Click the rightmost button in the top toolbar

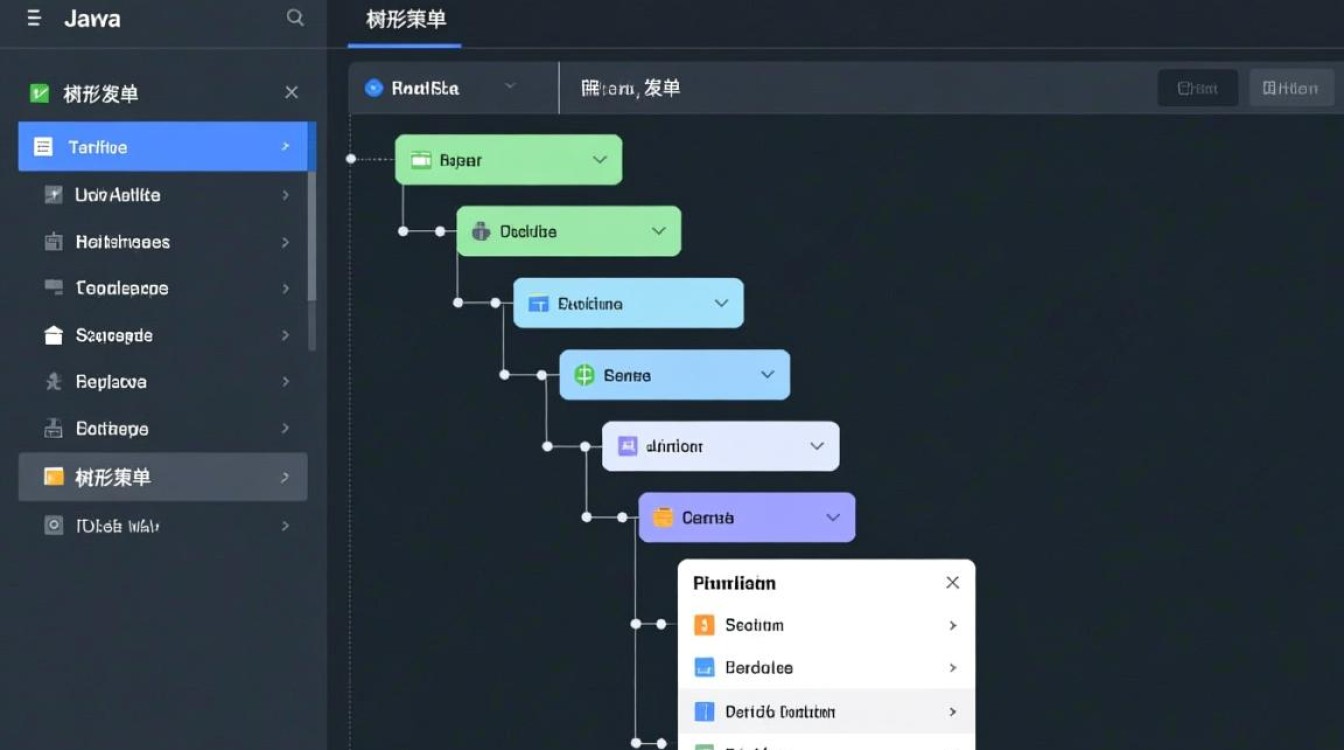[1291, 88]
